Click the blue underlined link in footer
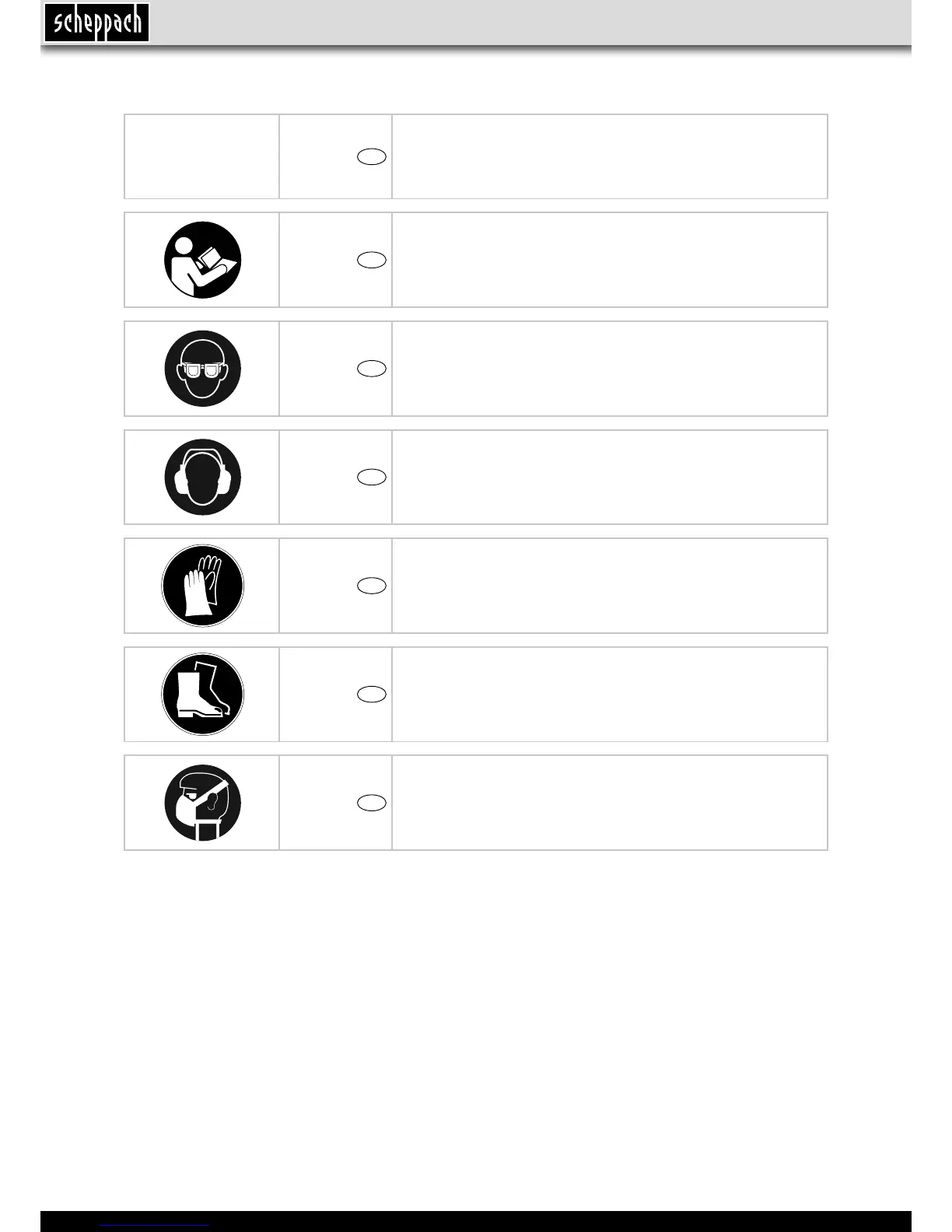The image size is (952, 1232). click(x=155, y=1225)
